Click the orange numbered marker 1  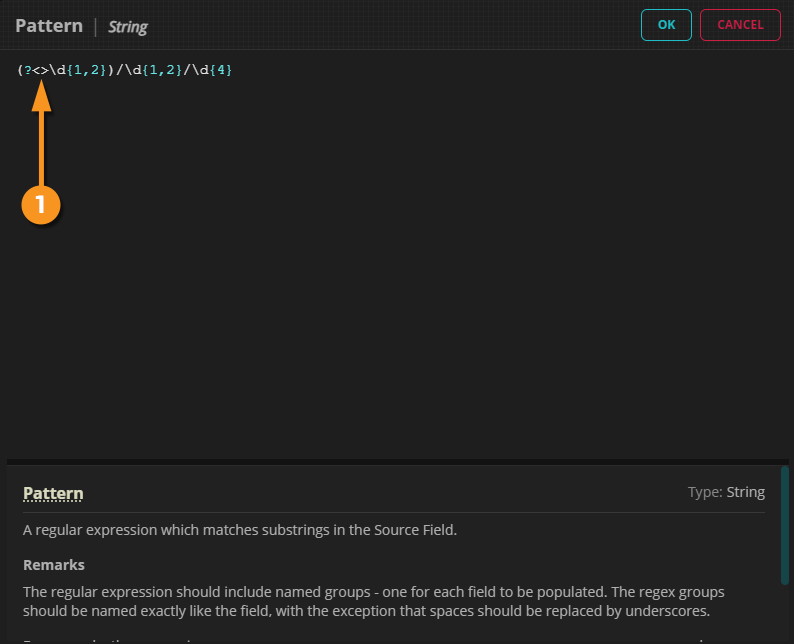point(41,204)
